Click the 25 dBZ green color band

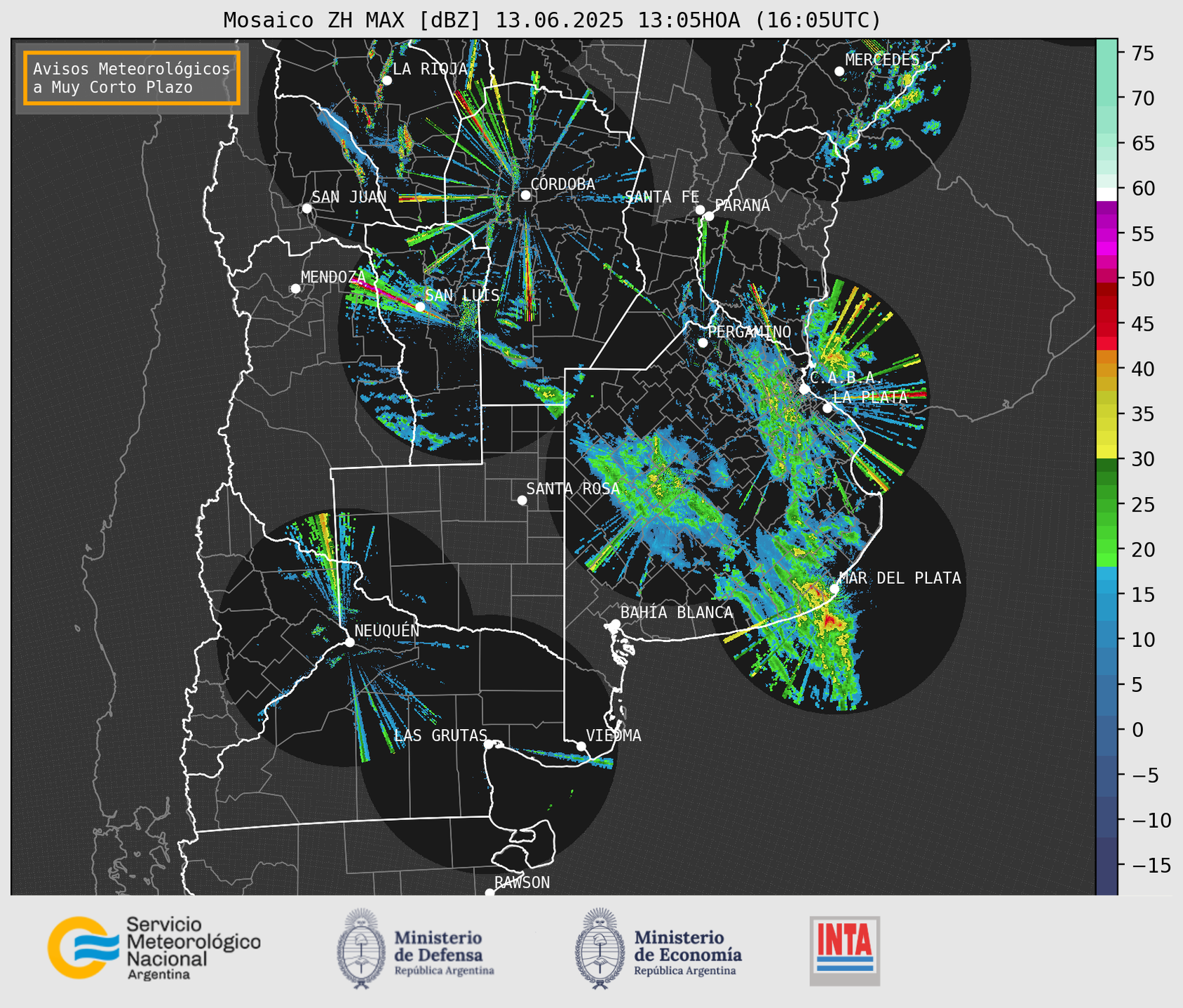click(x=1107, y=504)
